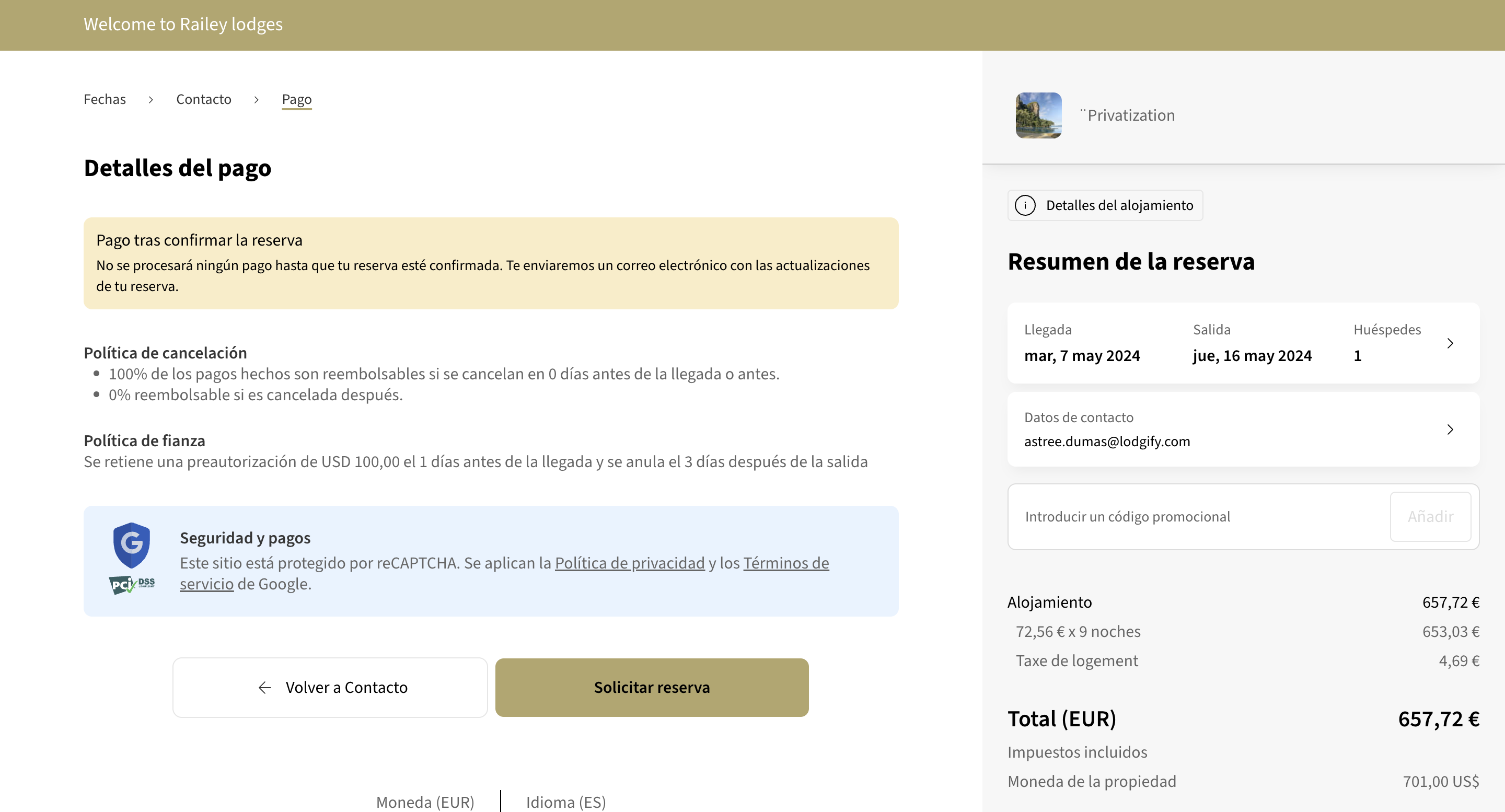Click the Solicitar reserva button
1505x812 pixels.
click(x=652, y=688)
